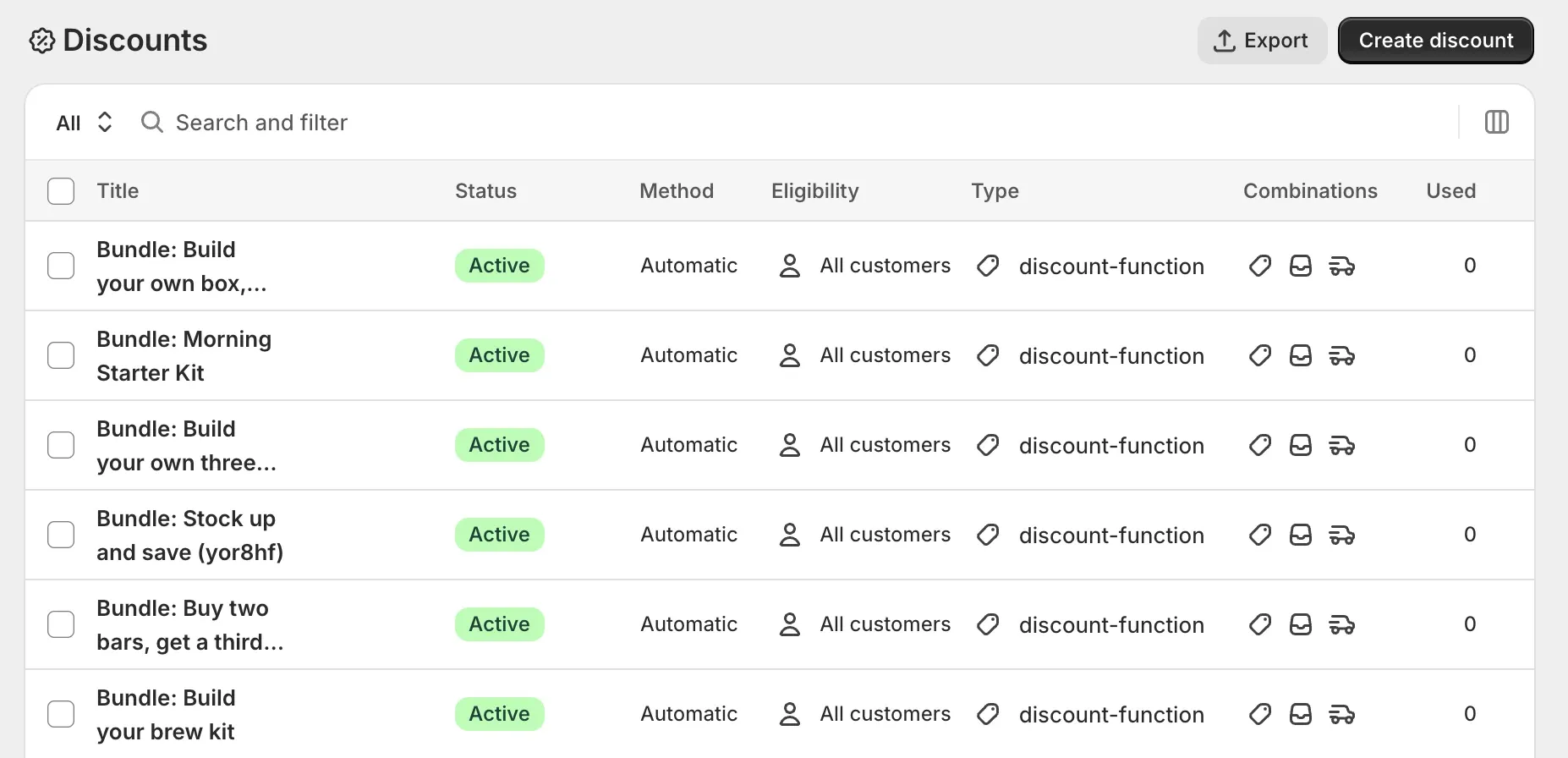Viewport: 1568px width, 758px height.
Task: Click order-discount combination icon in Build your own box row
Action: (1301, 266)
